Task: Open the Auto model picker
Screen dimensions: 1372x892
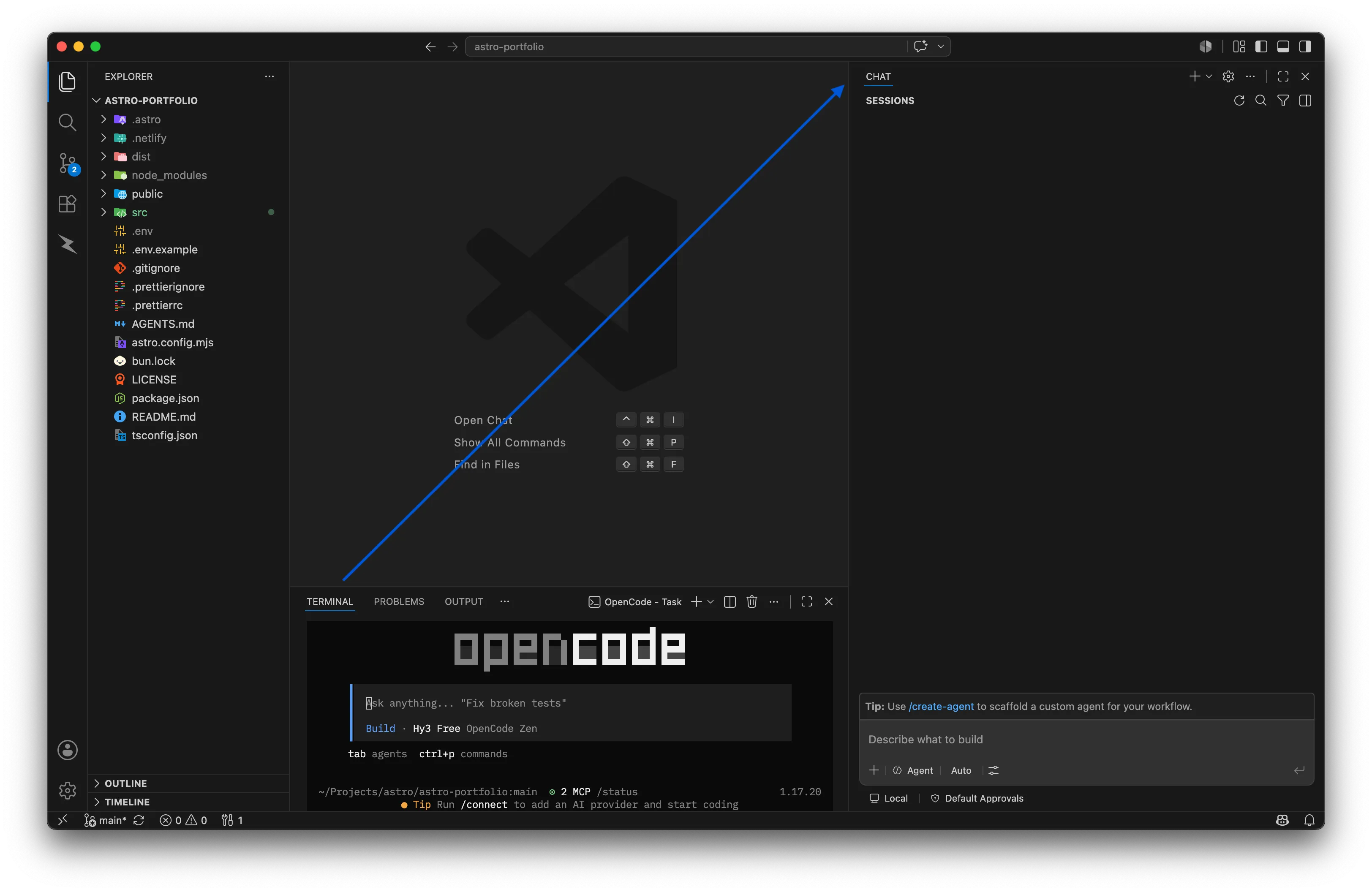Action: coord(961,770)
